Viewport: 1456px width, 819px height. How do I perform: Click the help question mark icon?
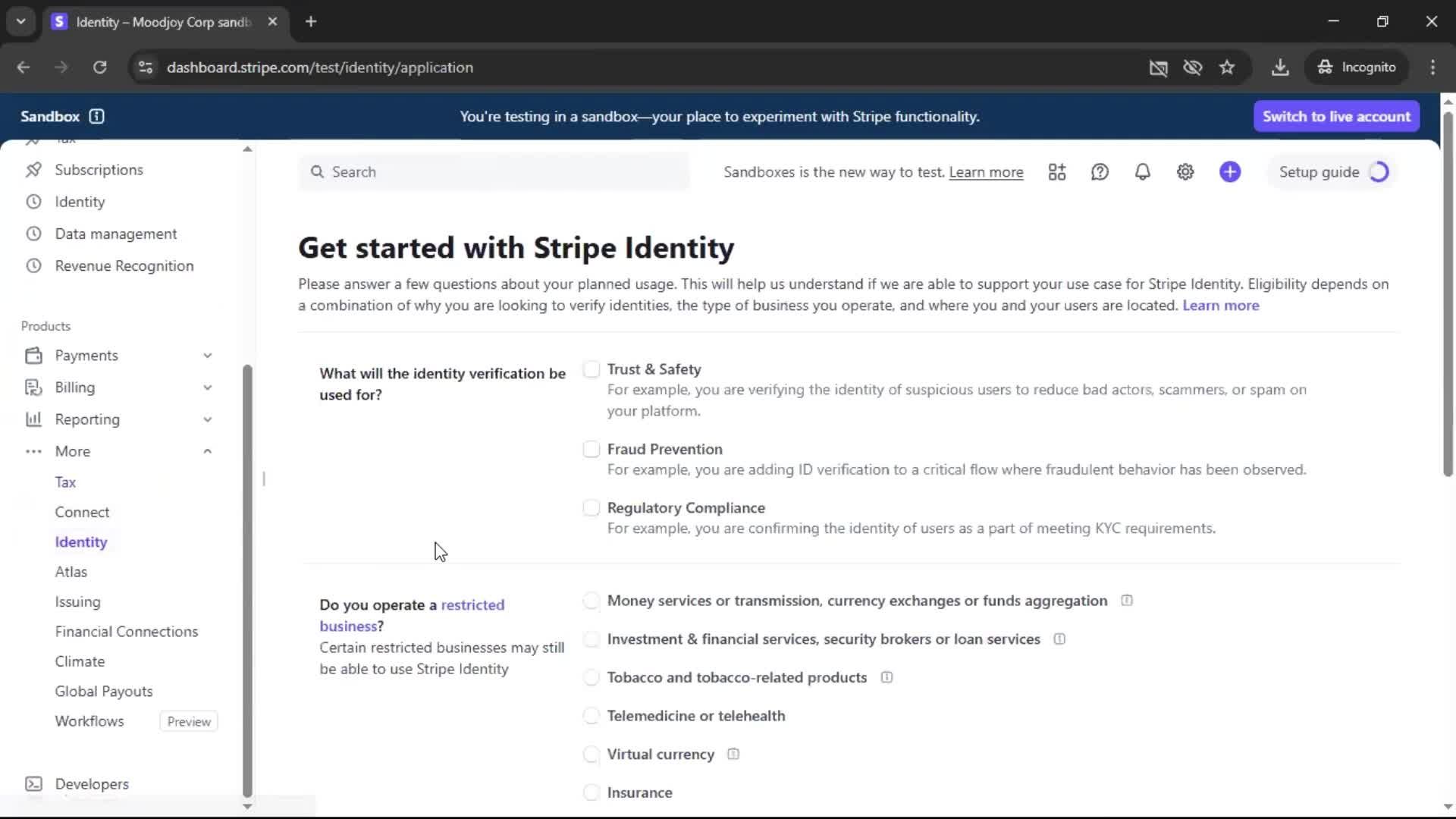coord(1100,172)
